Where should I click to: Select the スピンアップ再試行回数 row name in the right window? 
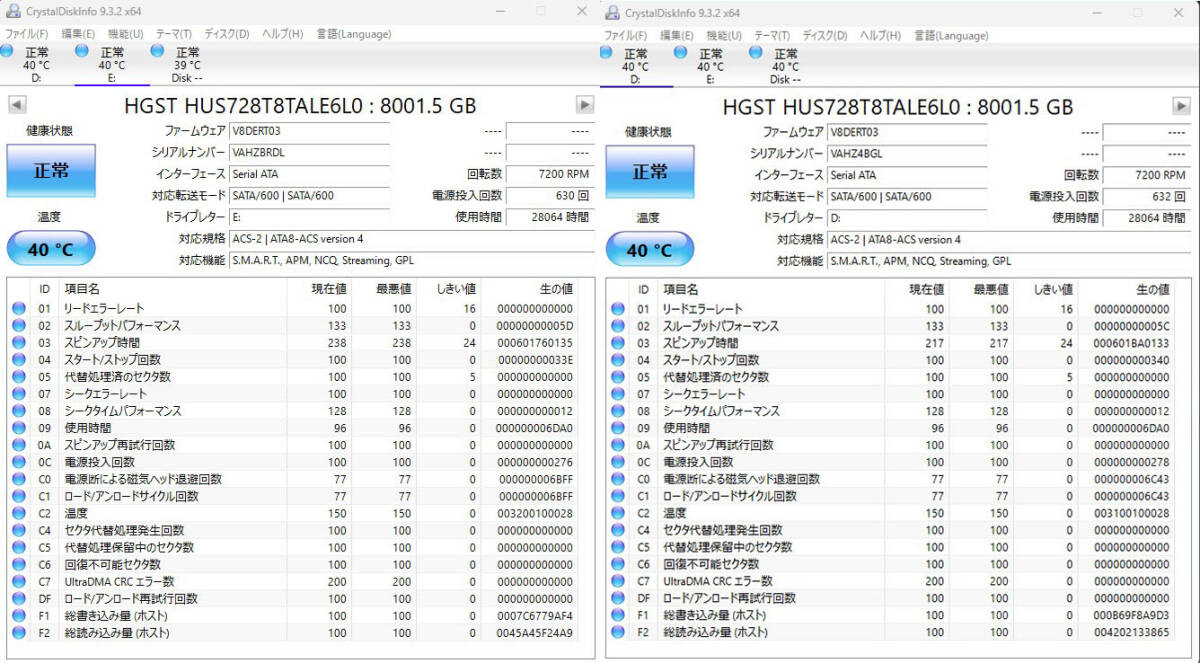719,445
